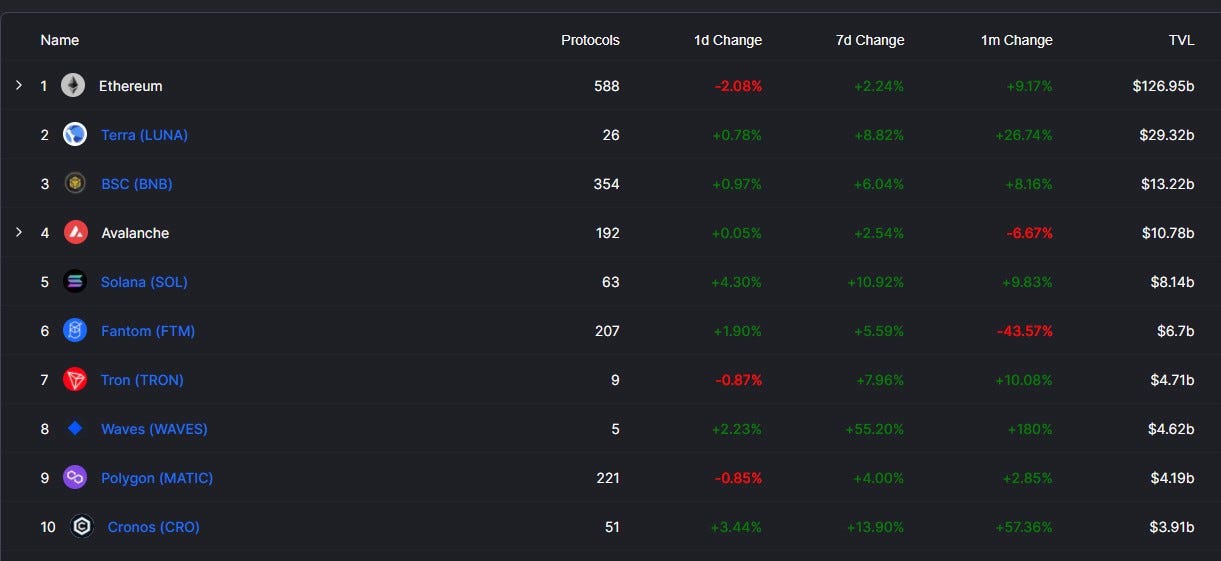Sort by 1m Change column header
The image size is (1221, 561).
coord(1016,40)
